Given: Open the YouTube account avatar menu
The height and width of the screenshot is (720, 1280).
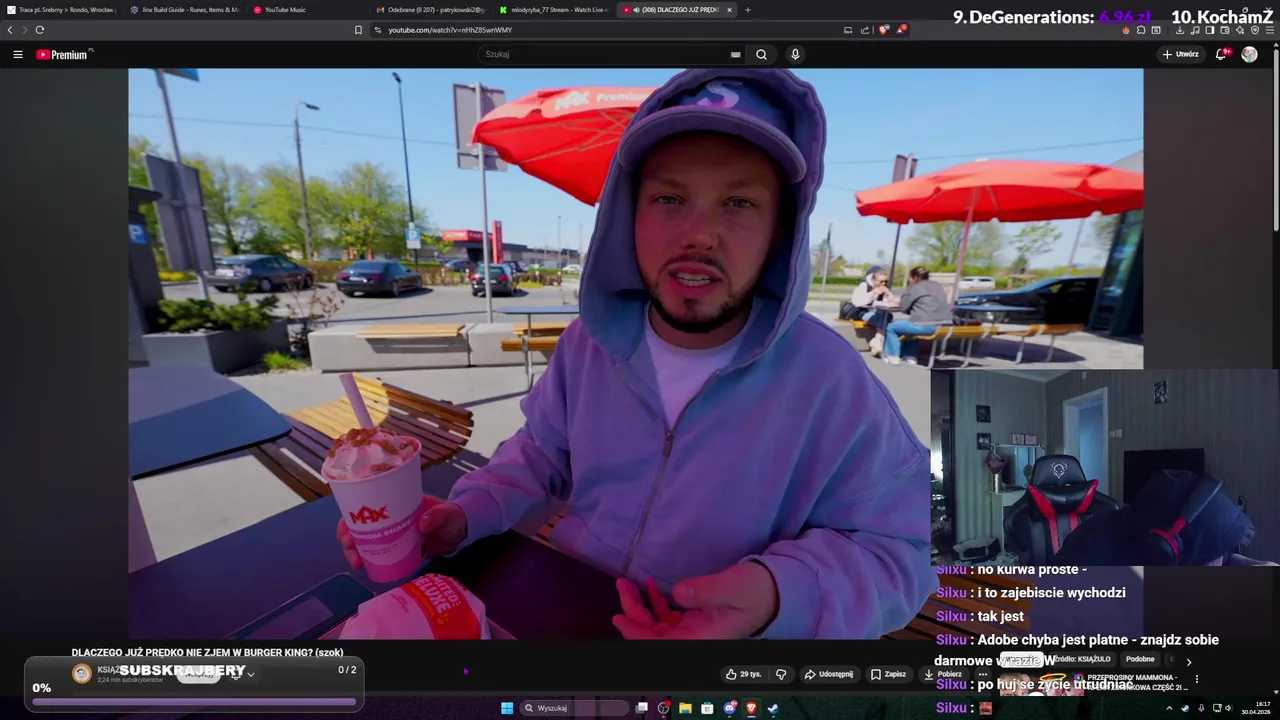Looking at the screenshot, I should [1249, 54].
